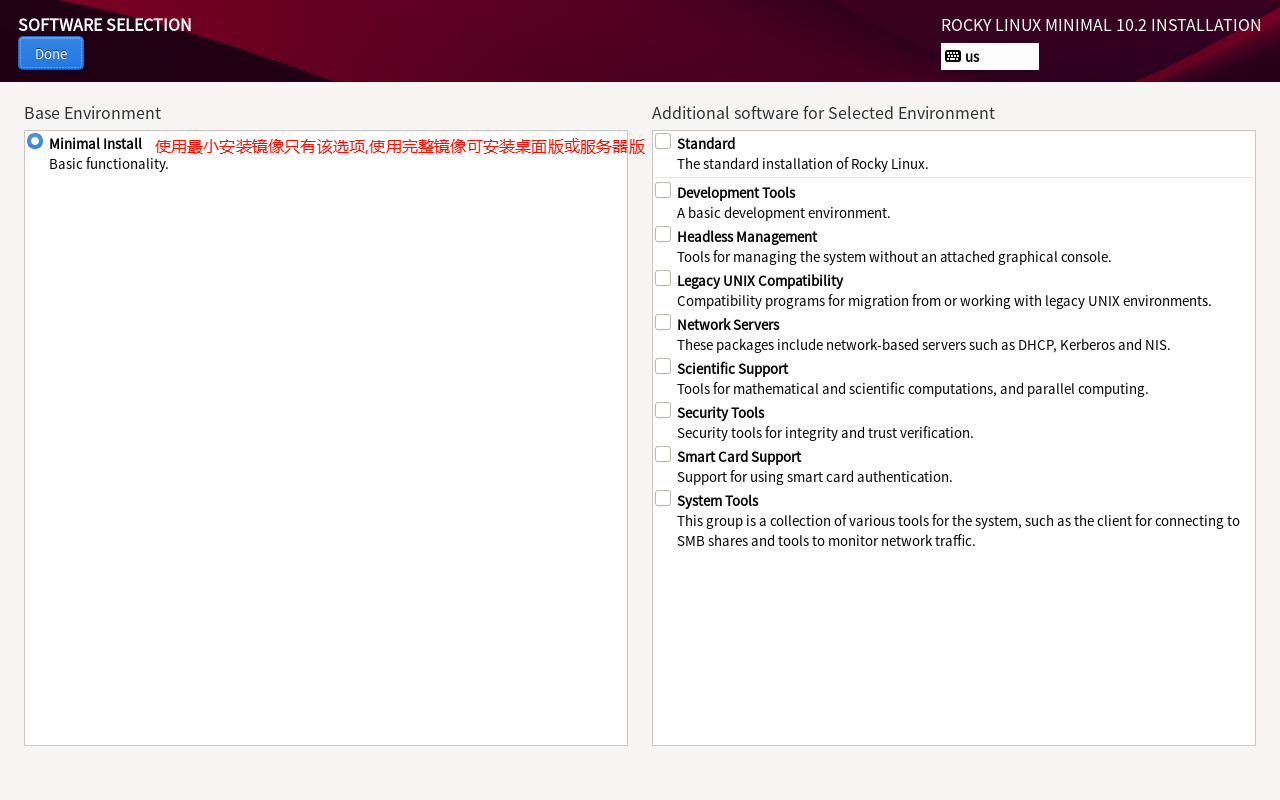Click the 'Minimal Install' label text
The height and width of the screenshot is (800, 1280).
[96, 144]
